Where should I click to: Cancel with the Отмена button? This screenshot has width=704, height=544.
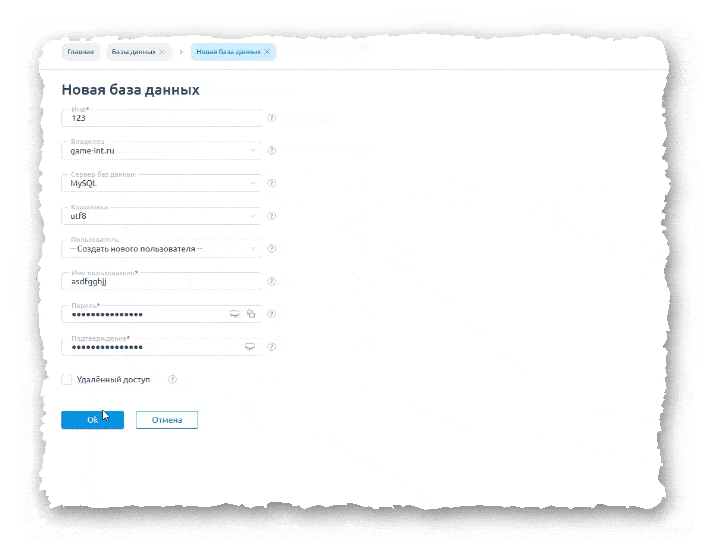click(167, 420)
